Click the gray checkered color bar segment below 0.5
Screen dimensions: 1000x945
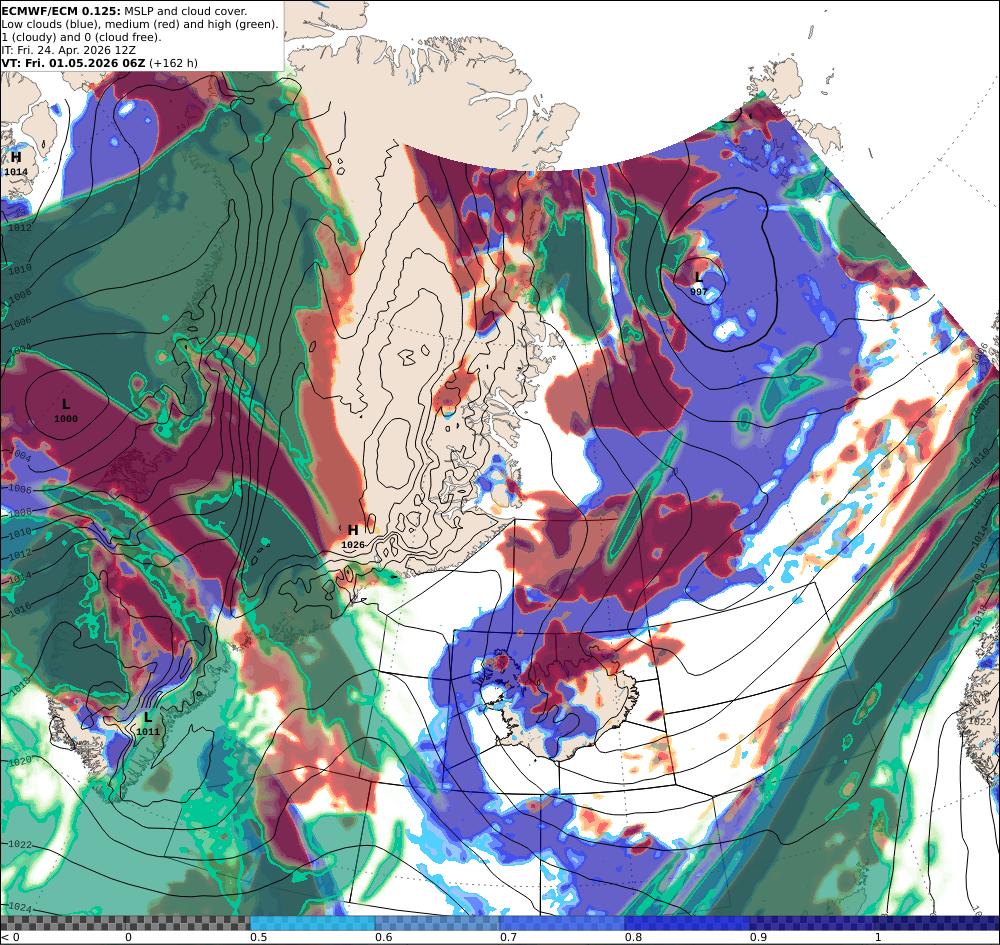point(125,923)
